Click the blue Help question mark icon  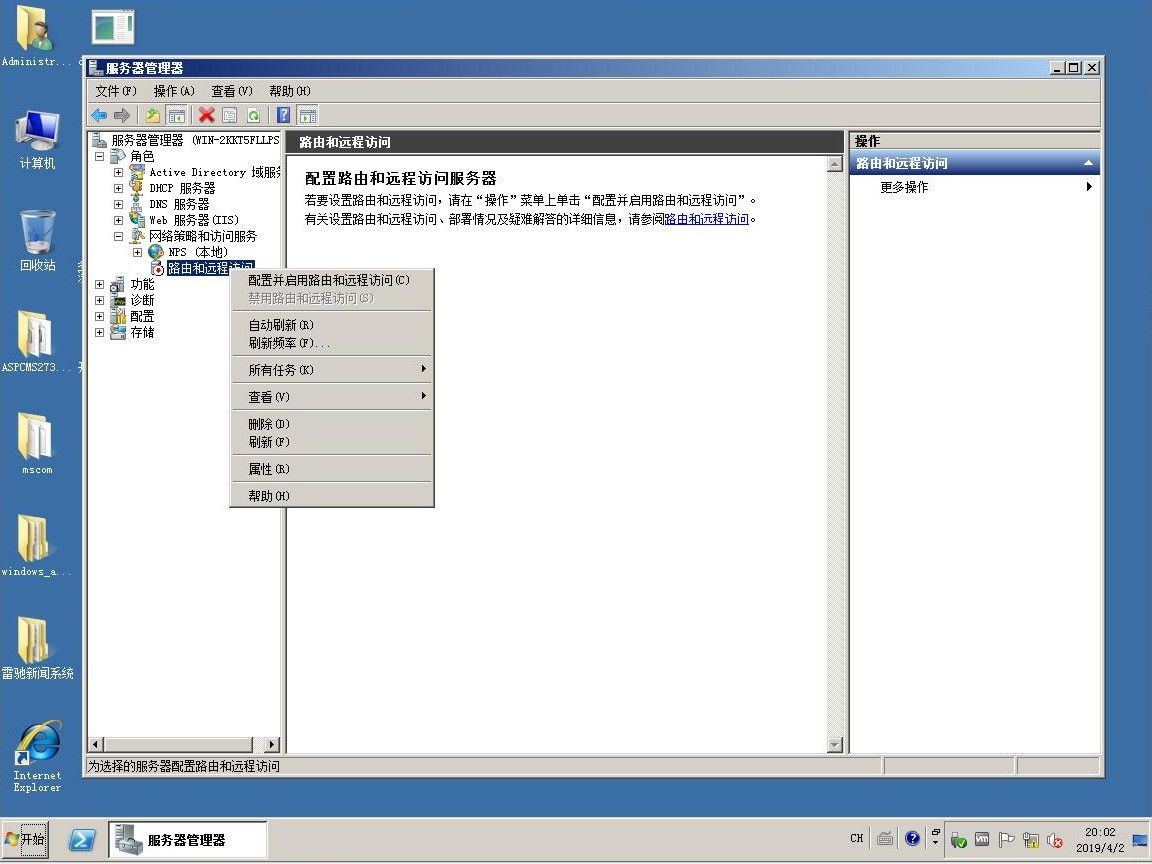(284, 115)
